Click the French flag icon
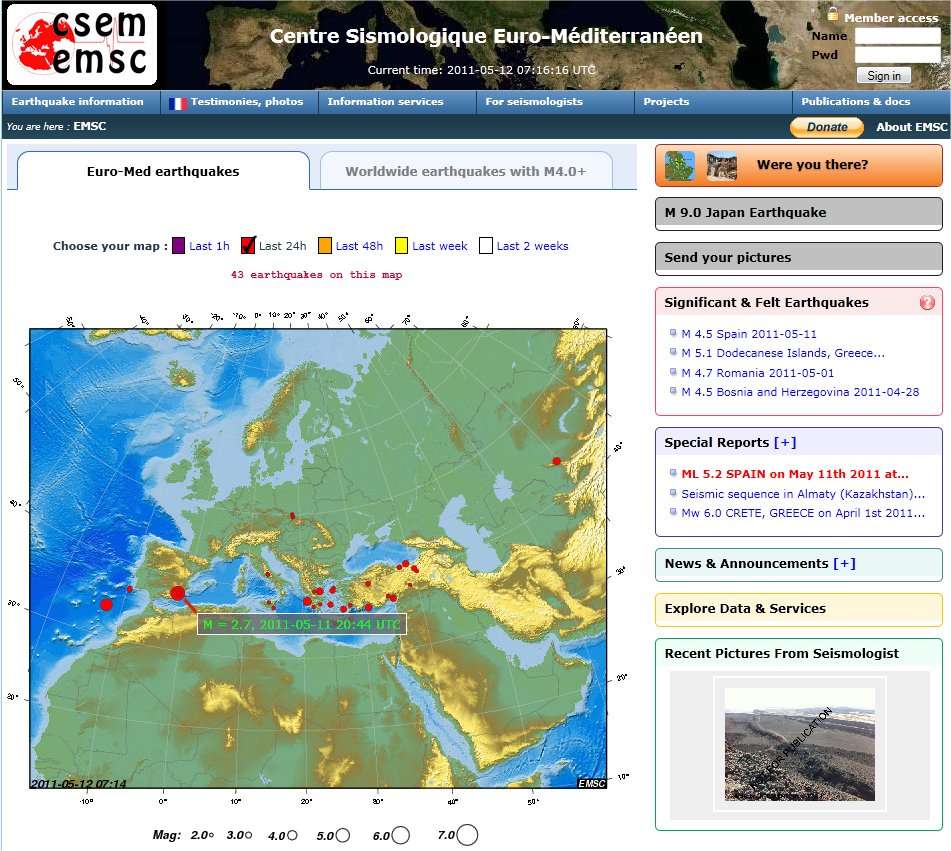951x851 pixels. [178, 103]
